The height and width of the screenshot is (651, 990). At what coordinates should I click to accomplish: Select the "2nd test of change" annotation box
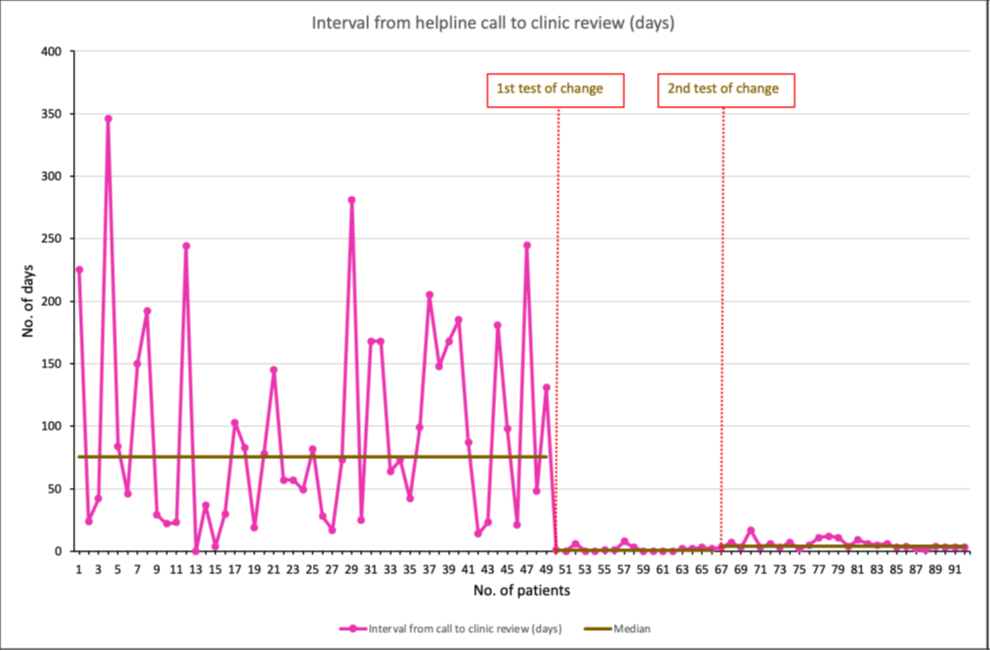click(x=726, y=89)
